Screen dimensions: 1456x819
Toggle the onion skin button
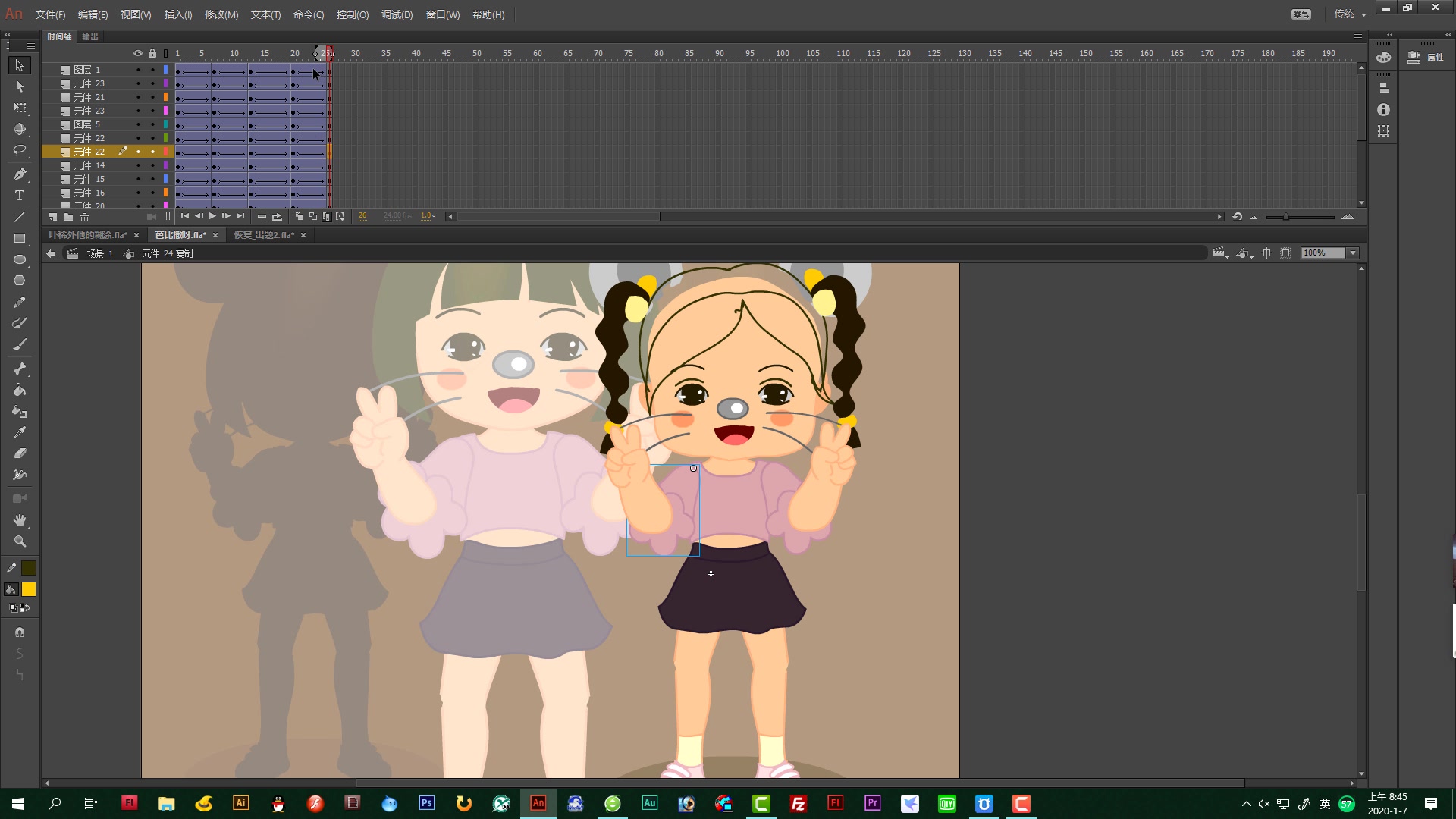pyautogui.click(x=300, y=217)
